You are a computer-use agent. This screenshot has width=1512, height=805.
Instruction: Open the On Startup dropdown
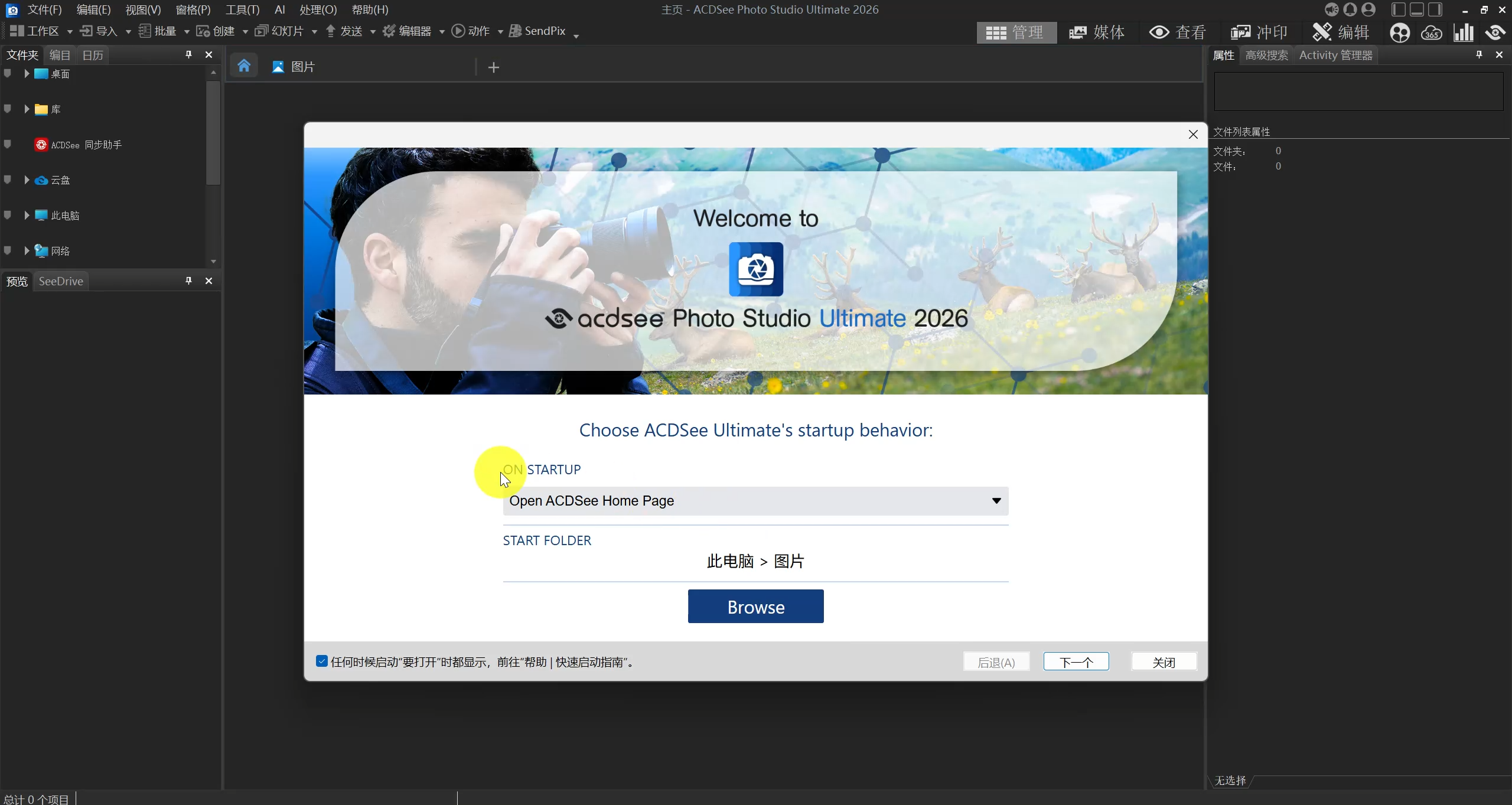click(x=755, y=501)
